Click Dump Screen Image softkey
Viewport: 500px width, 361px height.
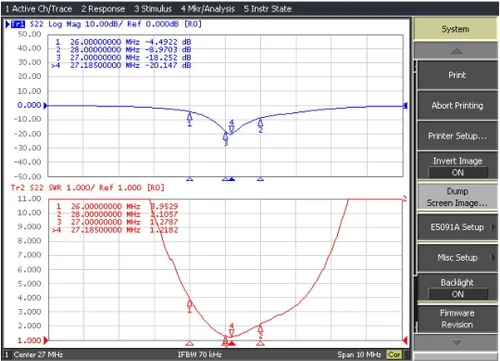tap(457, 197)
